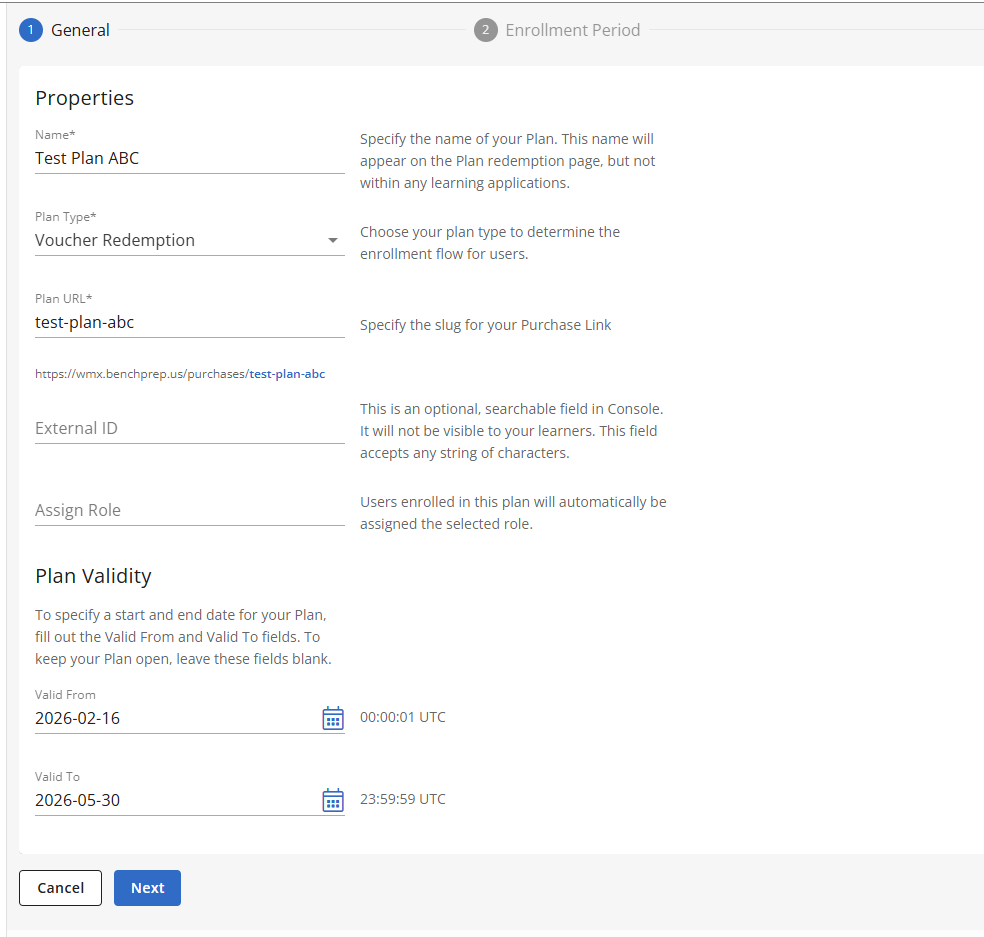Click the step 2 numbered circle

coord(485,30)
